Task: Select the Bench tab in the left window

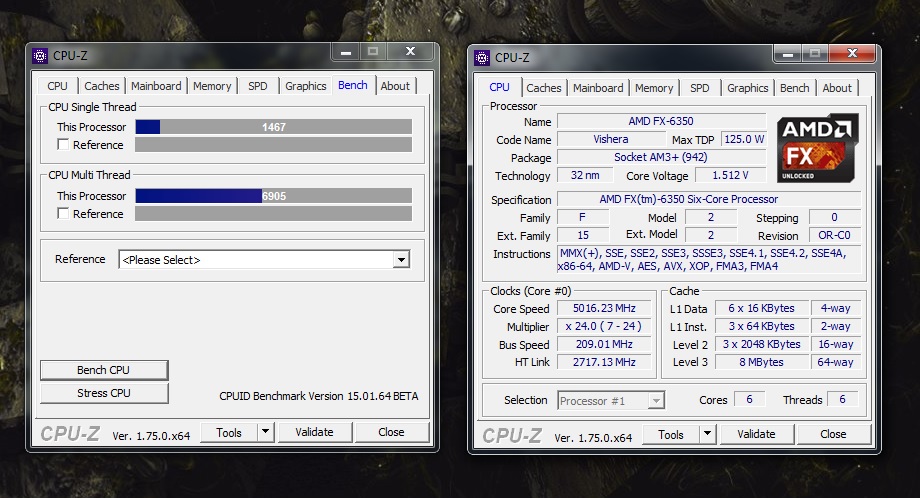Action: tap(353, 85)
